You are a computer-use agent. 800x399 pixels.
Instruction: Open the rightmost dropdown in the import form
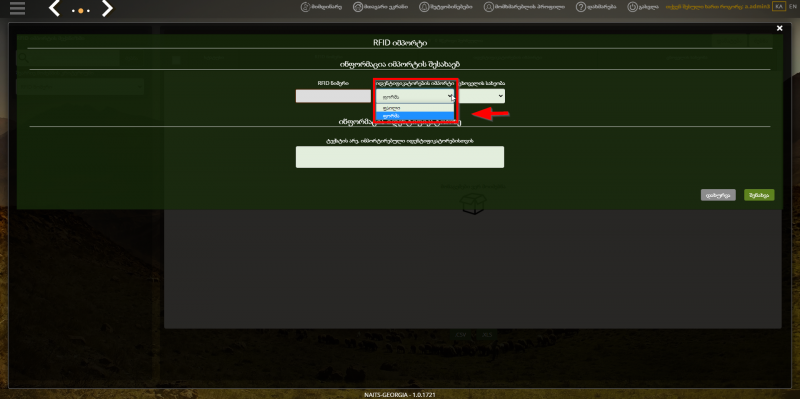pyautogui.click(x=482, y=96)
